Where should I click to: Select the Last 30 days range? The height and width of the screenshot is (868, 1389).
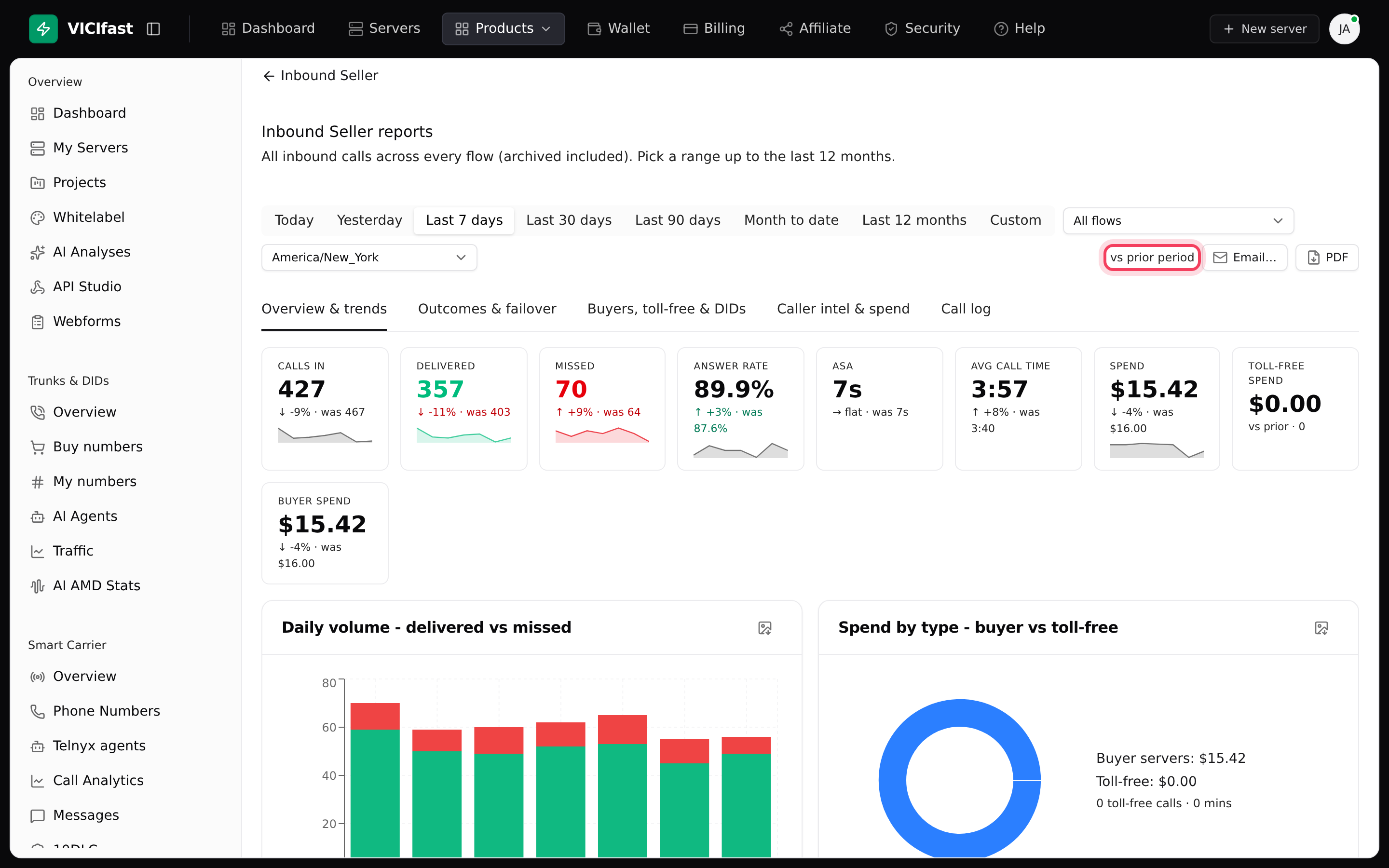tap(569, 220)
